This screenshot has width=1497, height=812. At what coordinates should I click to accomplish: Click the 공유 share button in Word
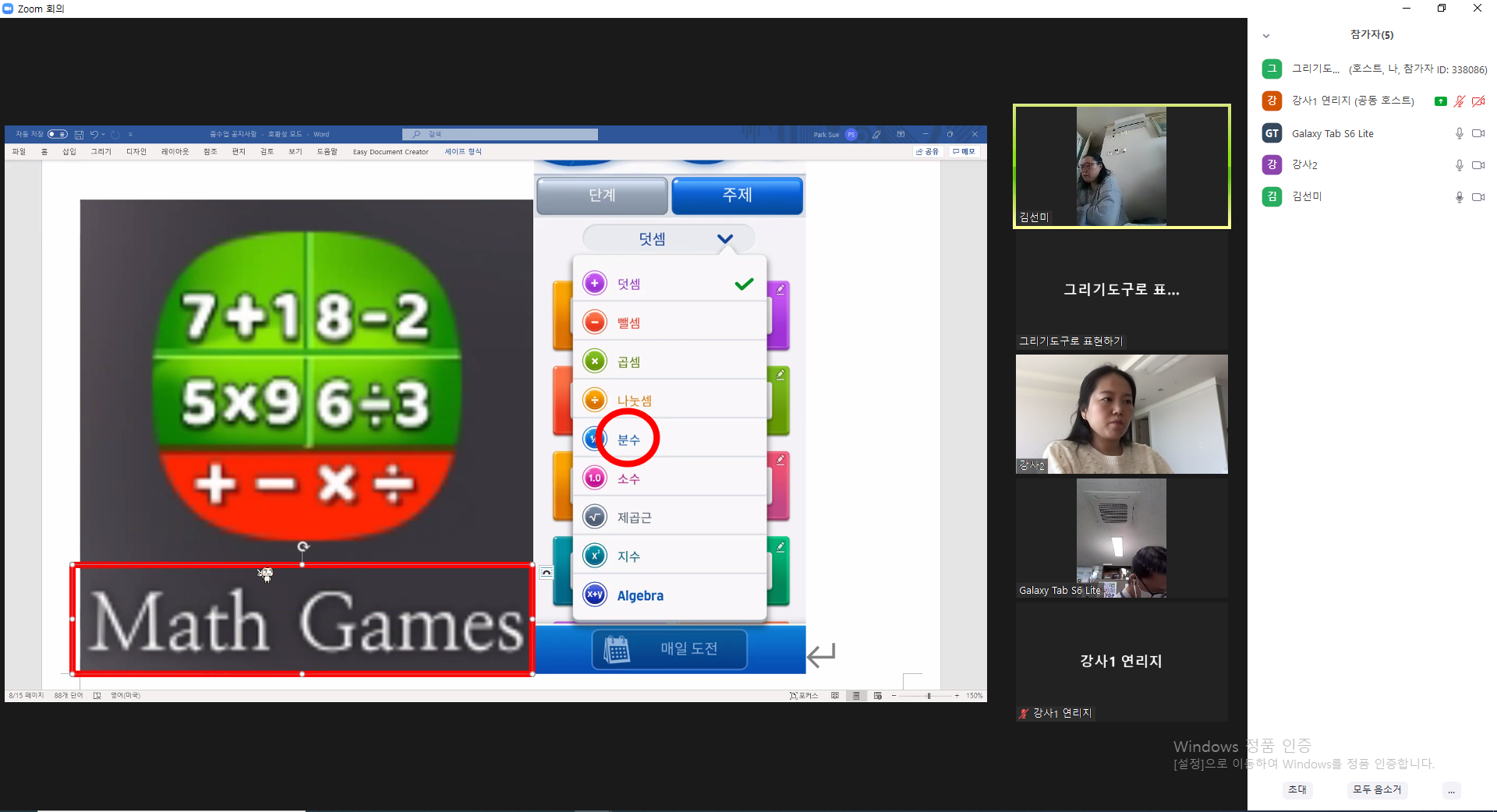coord(928,152)
